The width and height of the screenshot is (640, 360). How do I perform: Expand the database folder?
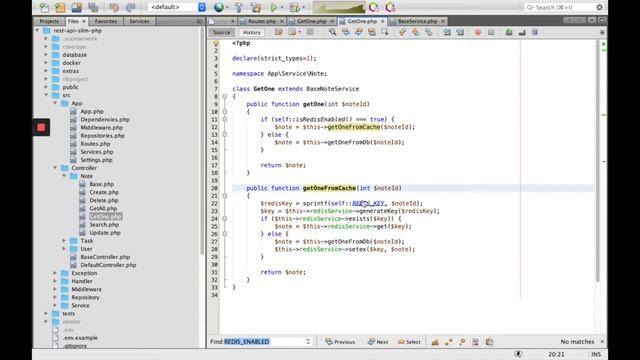(46, 55)
